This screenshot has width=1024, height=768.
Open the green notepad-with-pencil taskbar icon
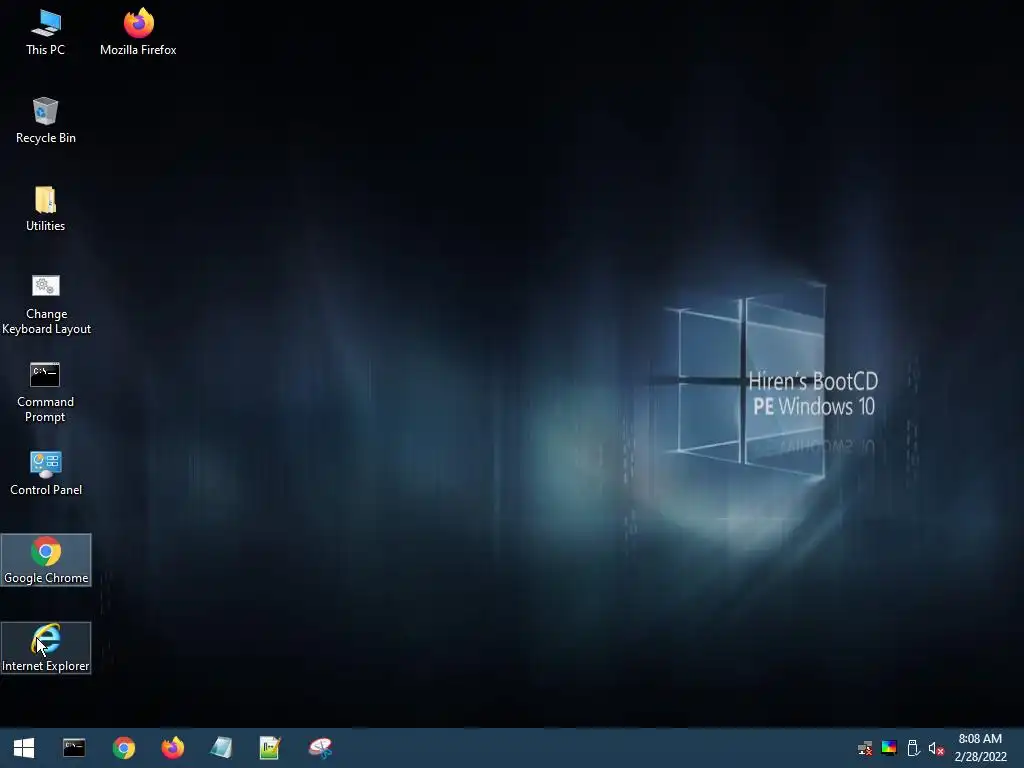click(x=270, y=748)
